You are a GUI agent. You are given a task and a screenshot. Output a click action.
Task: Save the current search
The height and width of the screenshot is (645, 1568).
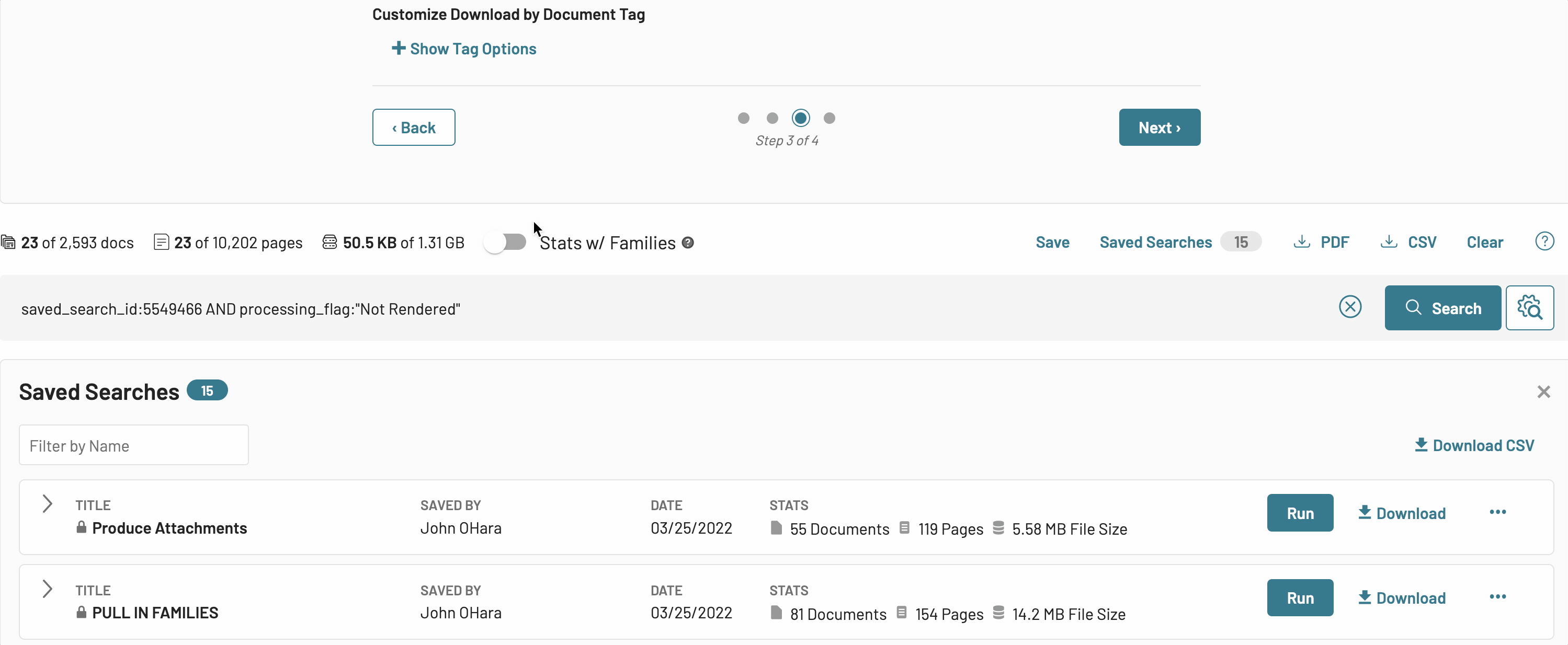pos(1052,242)
